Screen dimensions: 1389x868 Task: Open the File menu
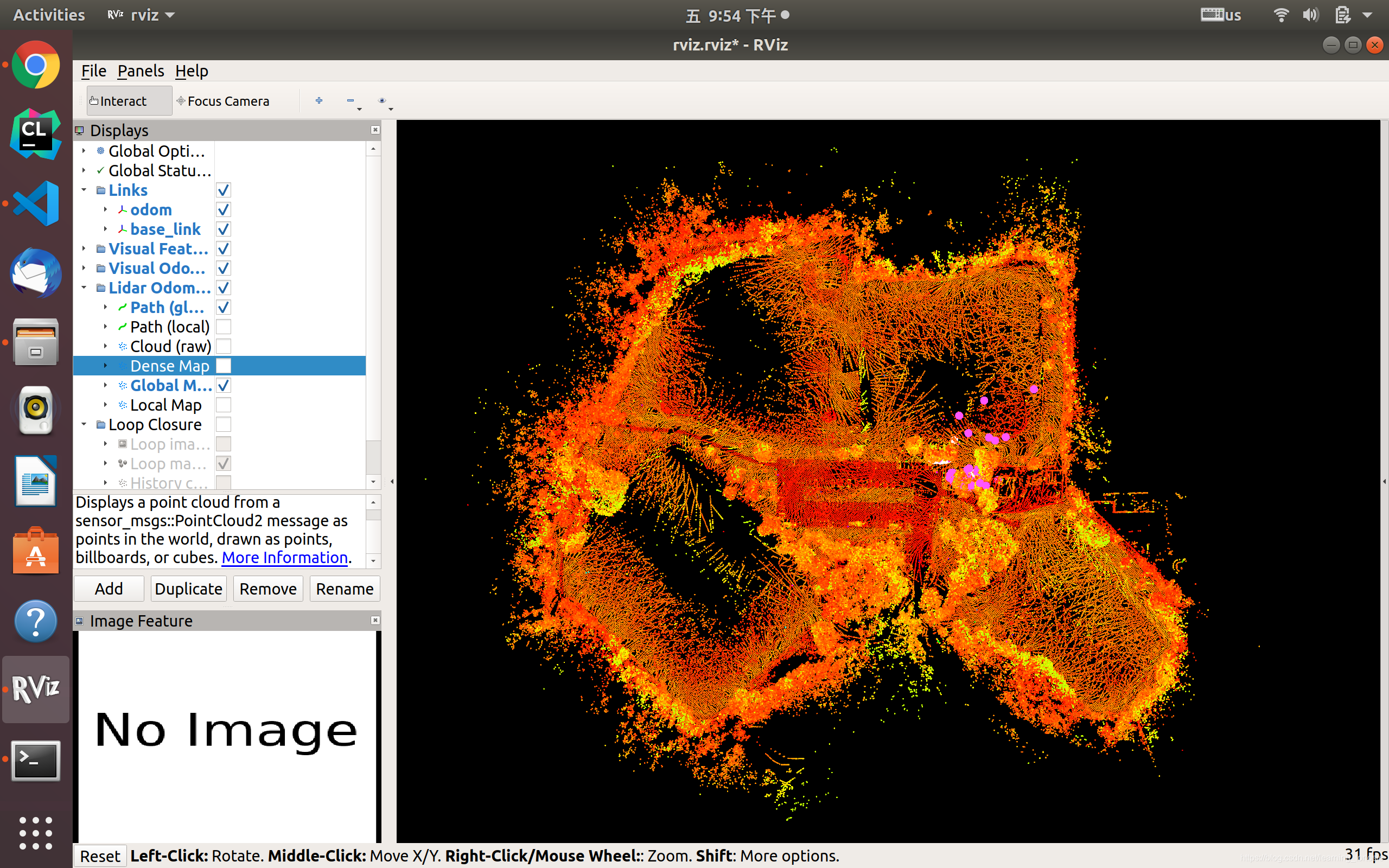[x=93, y=71]
